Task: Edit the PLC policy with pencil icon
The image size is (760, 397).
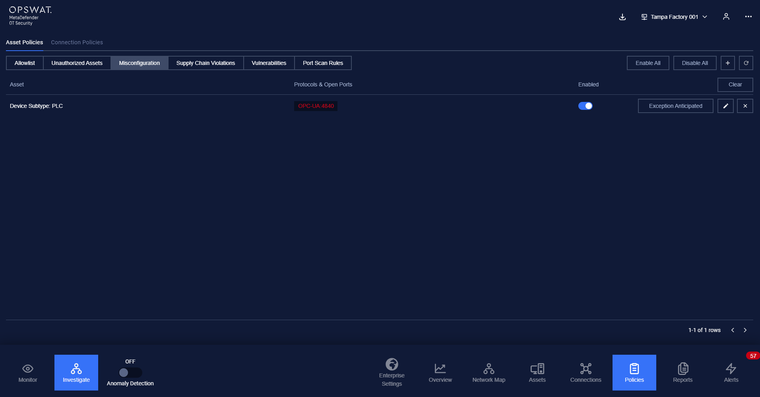Action: point(725,106)
